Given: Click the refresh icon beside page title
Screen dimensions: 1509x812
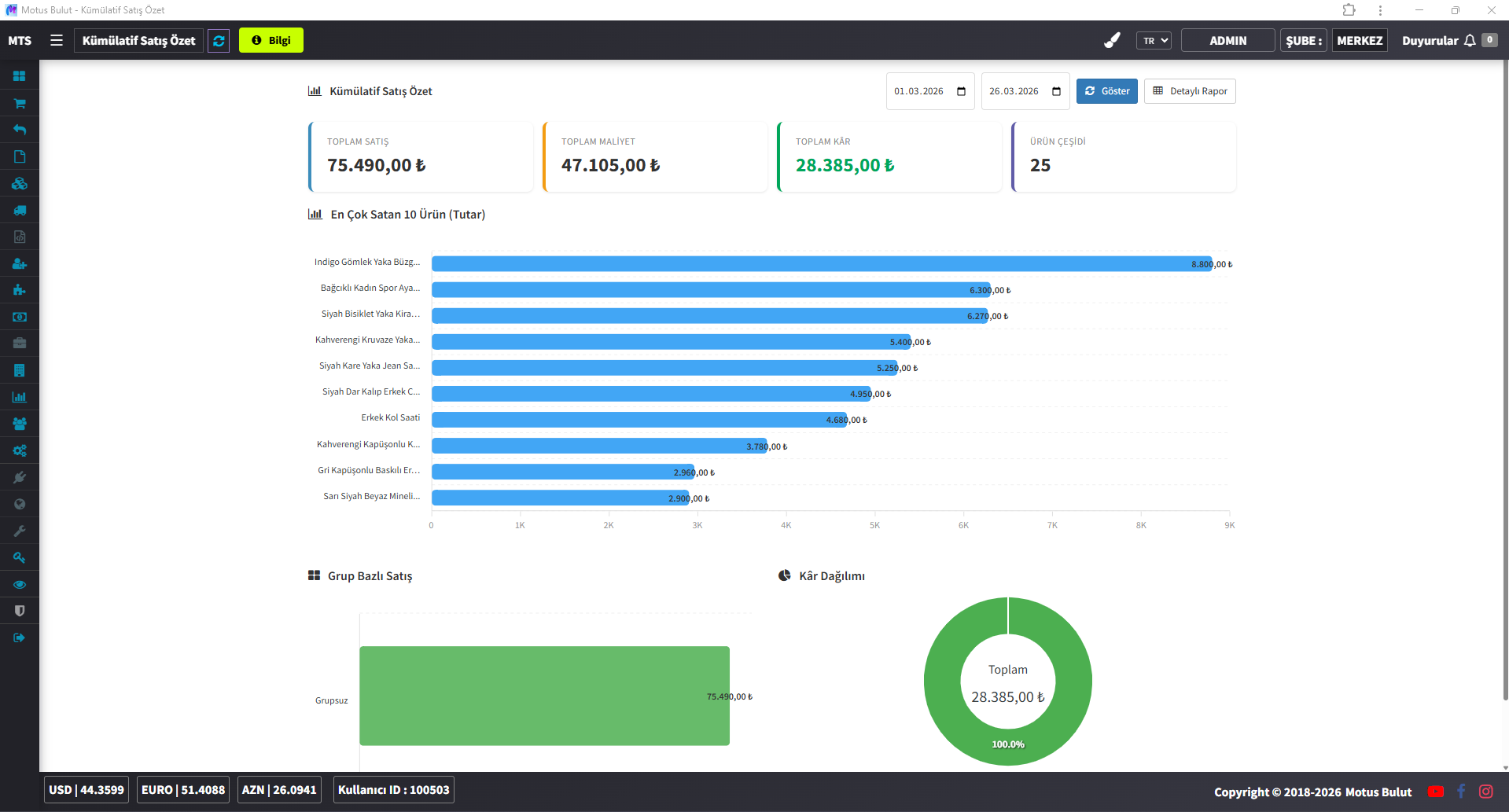Looking at the screenshot, I should pos(219,41).
